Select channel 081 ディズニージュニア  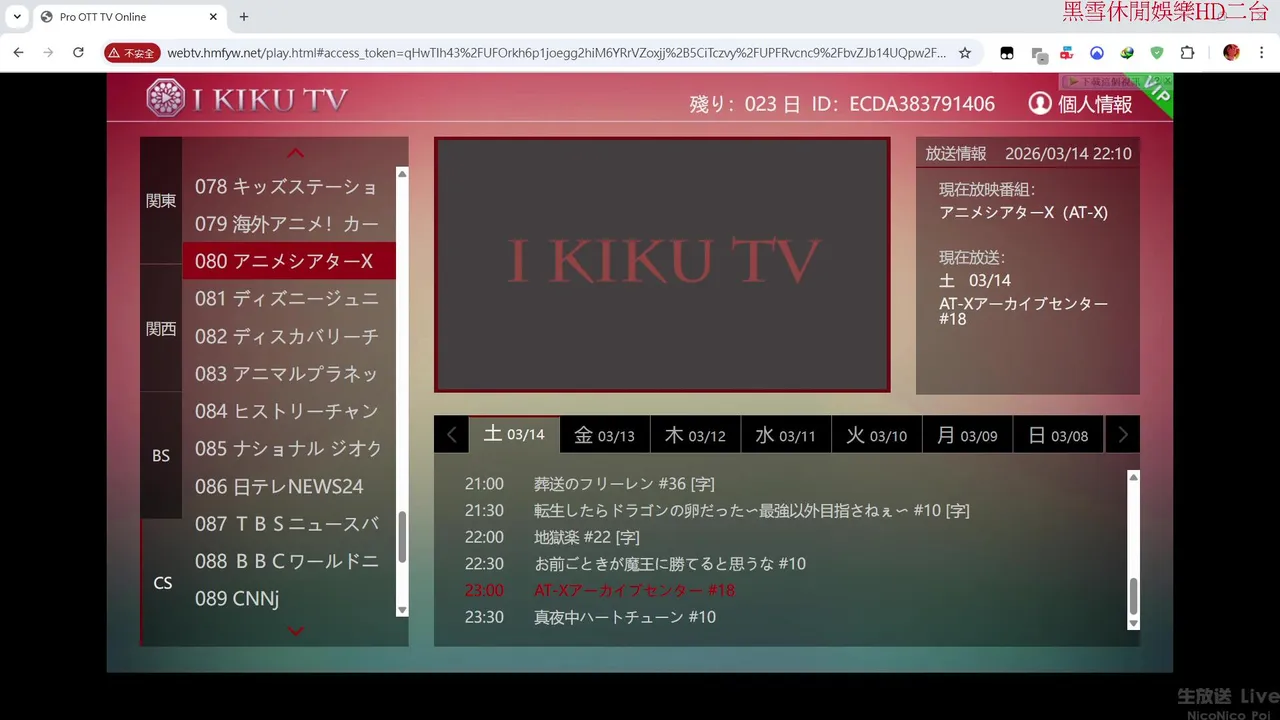pyautogui.click(x=289, y=298)
